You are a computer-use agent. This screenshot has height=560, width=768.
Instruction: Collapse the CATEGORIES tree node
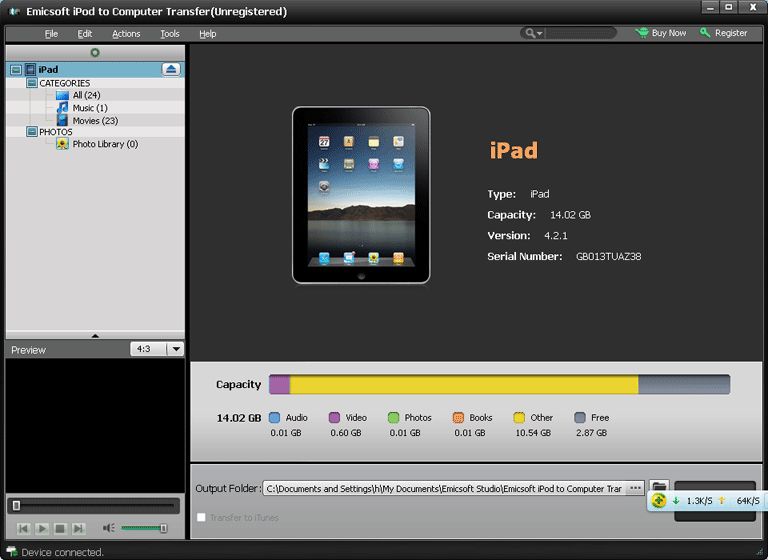(32, 83)
